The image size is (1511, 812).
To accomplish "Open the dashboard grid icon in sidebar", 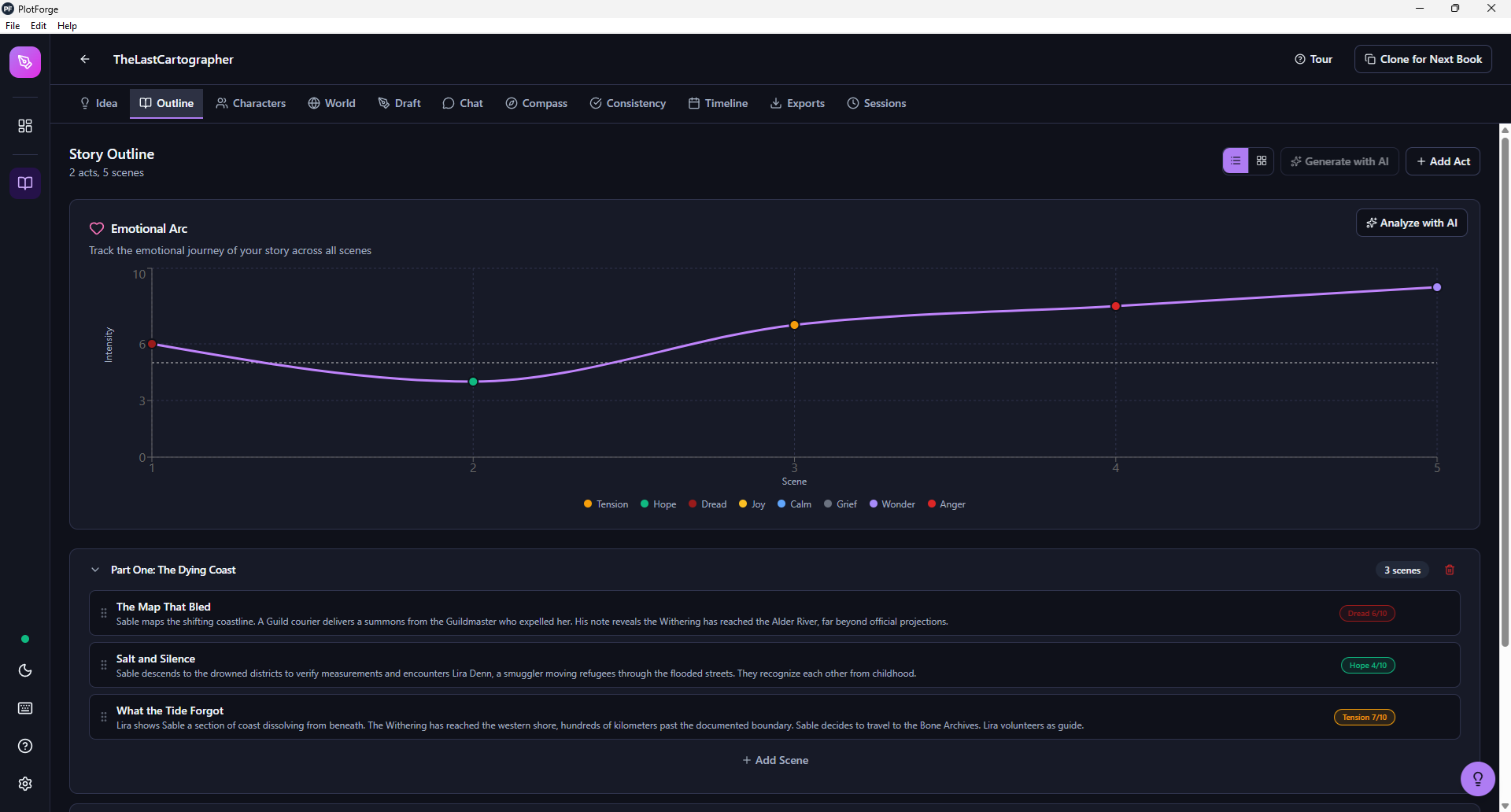I will pos(25,125).
